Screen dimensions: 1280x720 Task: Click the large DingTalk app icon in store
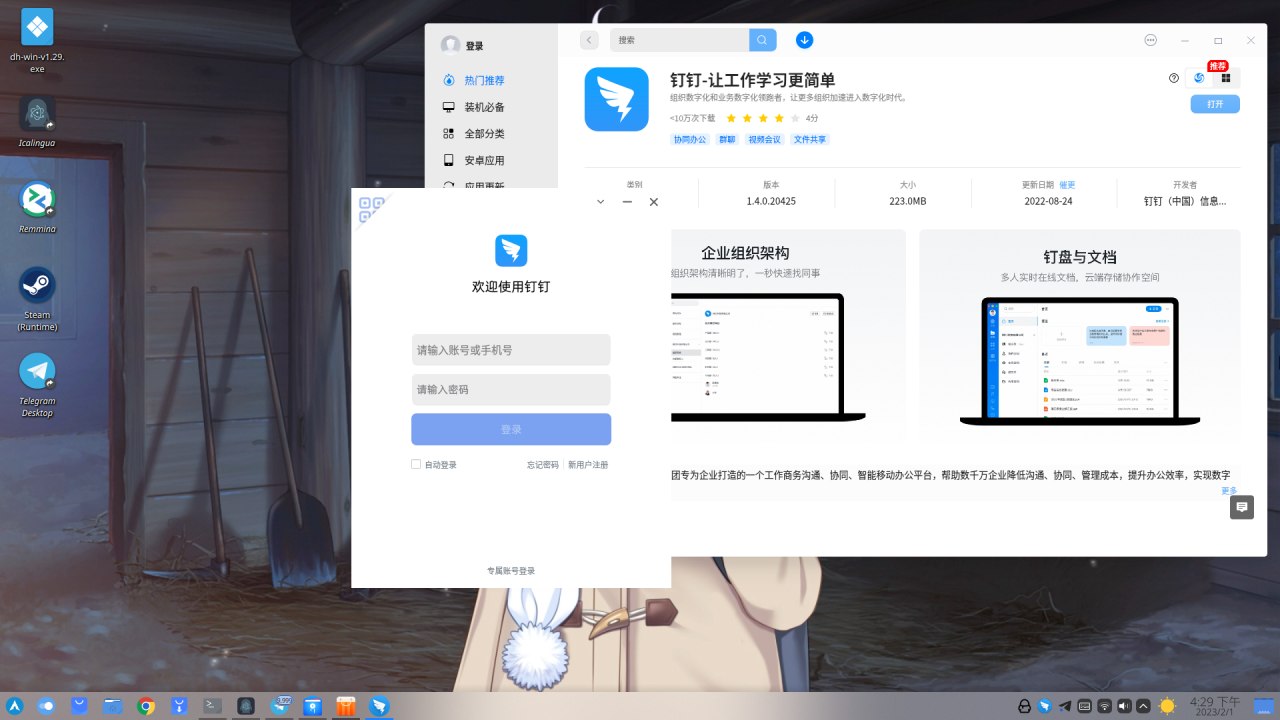coord(617,99)
